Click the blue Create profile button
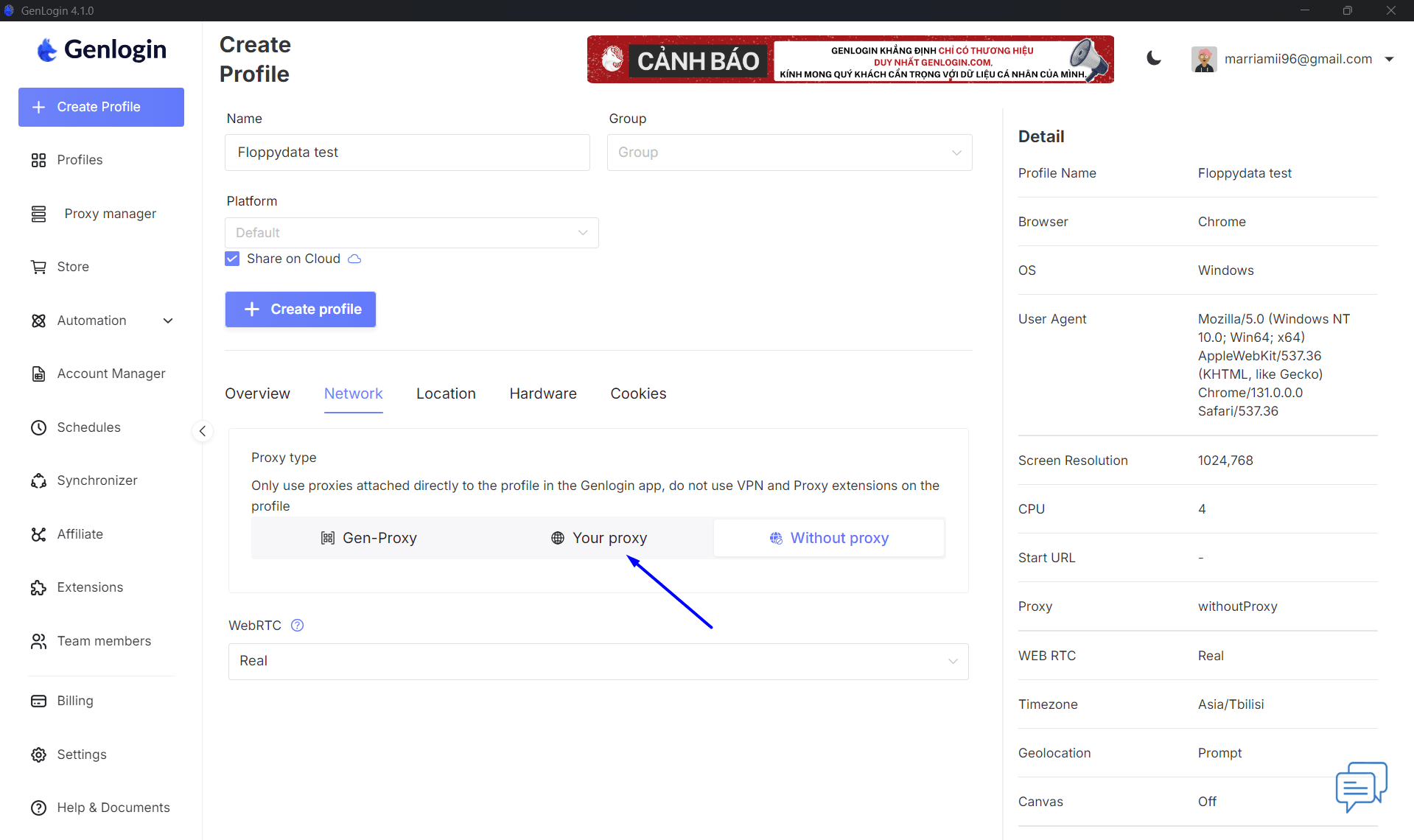This screenshot has height=840, width=1414. pyautogui.click(x=301, y=309)
